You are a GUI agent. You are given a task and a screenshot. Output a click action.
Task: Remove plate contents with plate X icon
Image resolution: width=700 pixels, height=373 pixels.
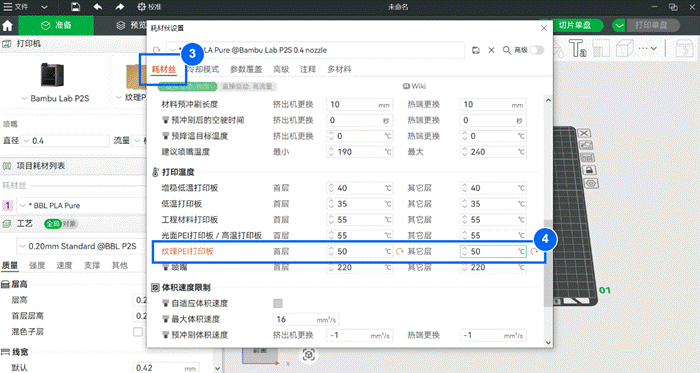tap(584, 133)
